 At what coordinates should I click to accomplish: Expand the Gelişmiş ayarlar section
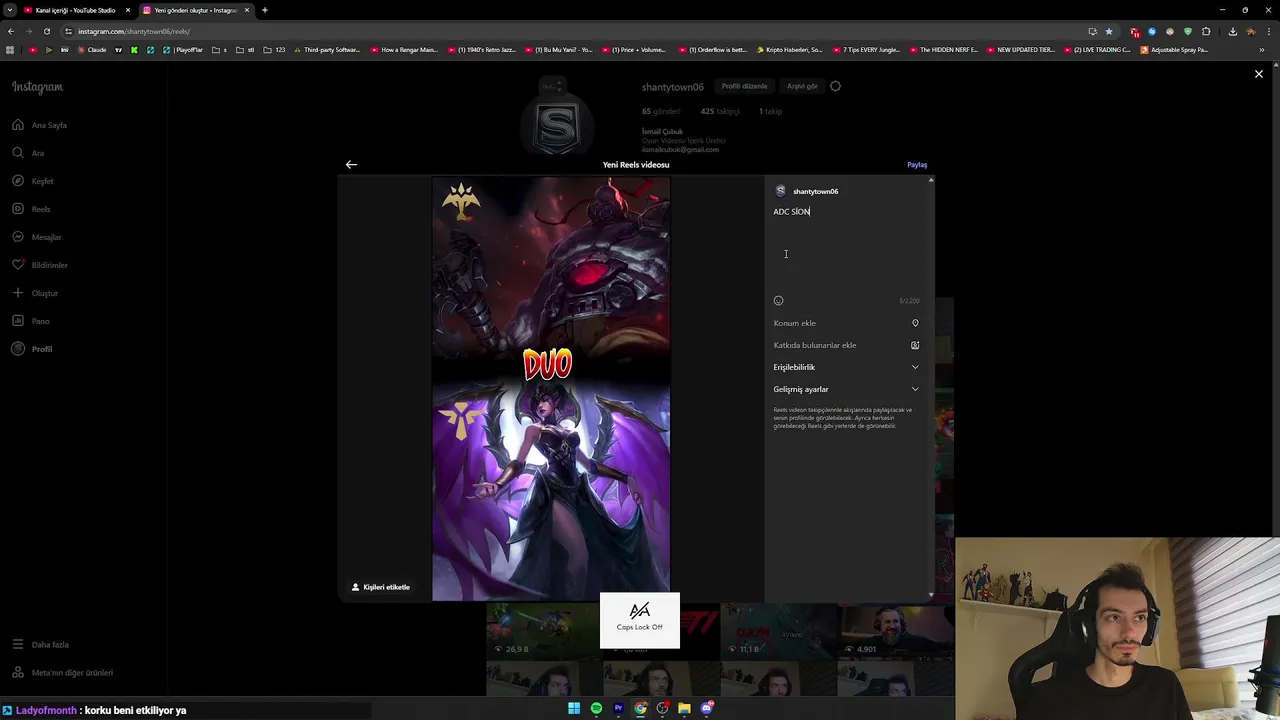click(846, 389)
